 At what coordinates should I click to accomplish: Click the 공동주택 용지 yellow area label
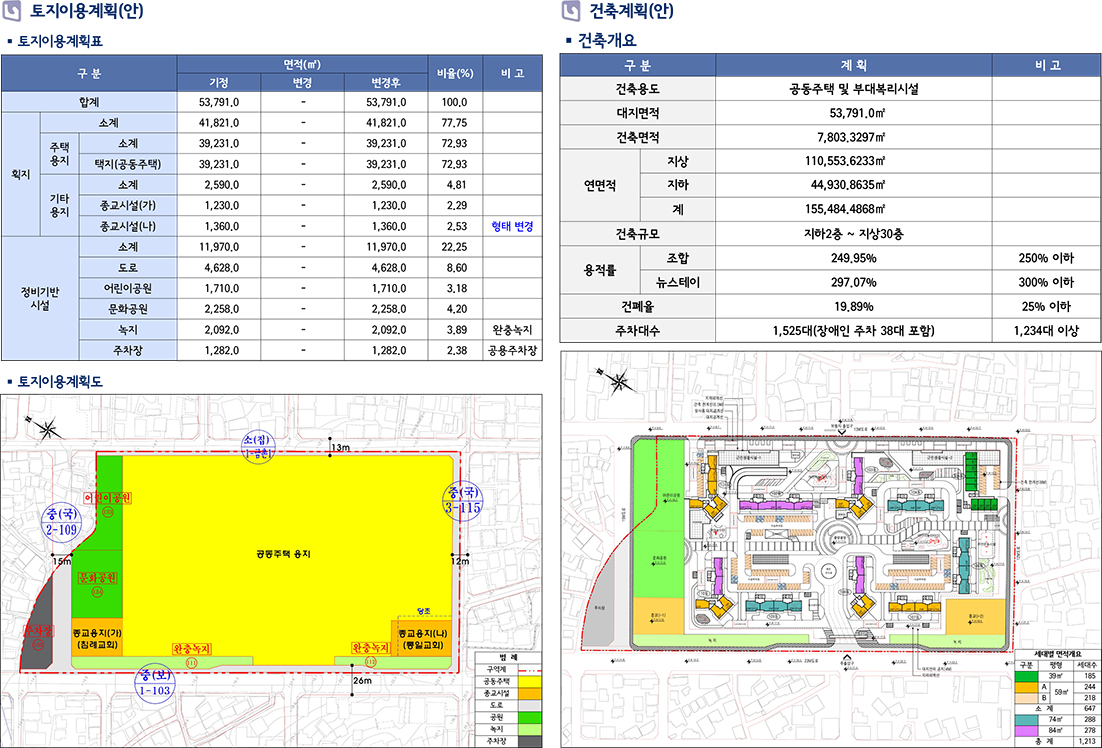[282, 553]
